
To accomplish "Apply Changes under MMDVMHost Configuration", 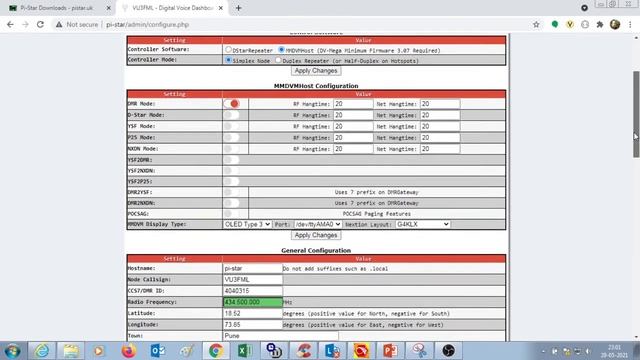I will coord(316,235).
